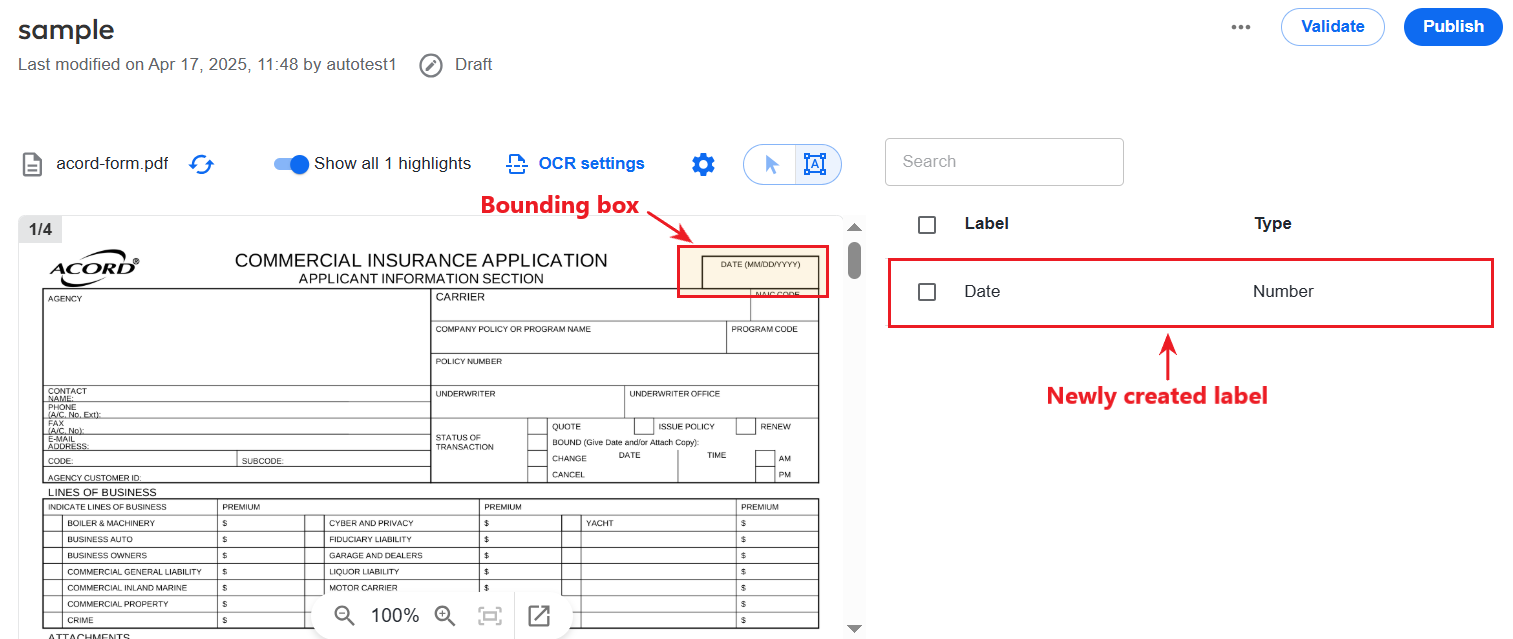Viewport: 1513px width, 639px height.
Task: Click the BOILER & MACHINERY row text
Action: [x=111, y=523]
